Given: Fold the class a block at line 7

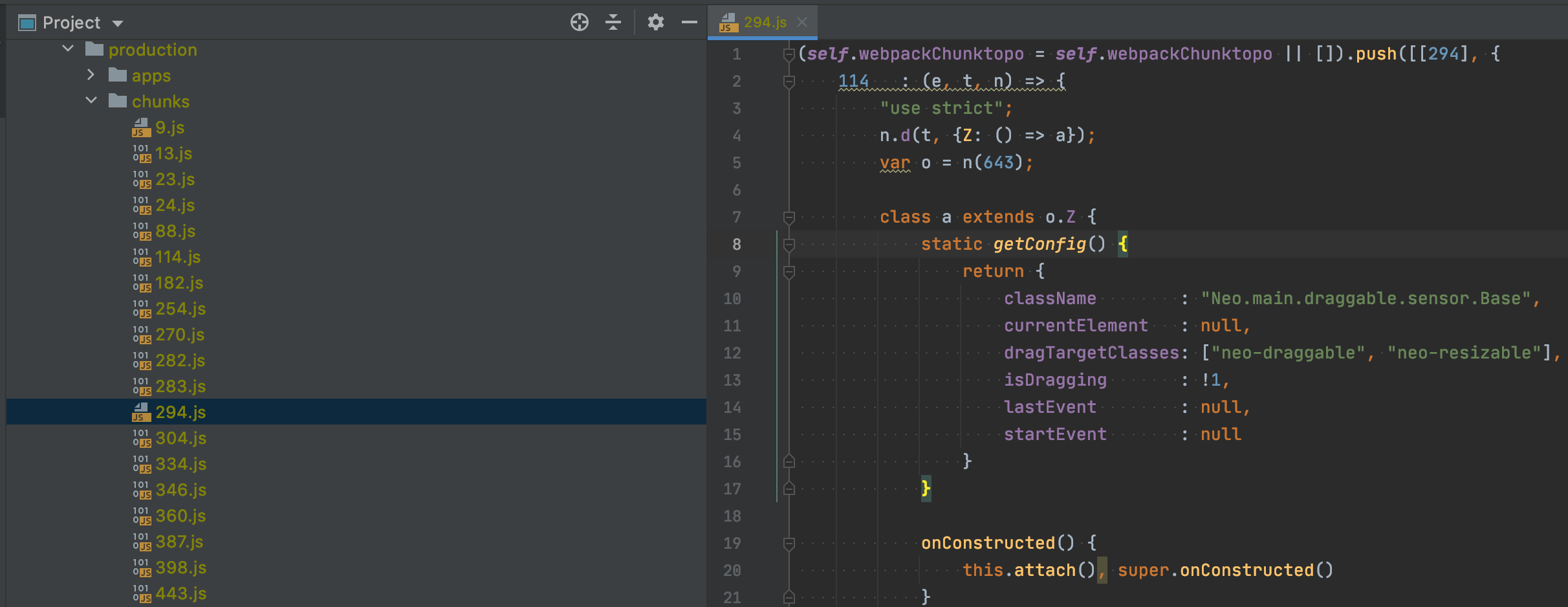Looking at the screenshot, I should tap(789, 217).
